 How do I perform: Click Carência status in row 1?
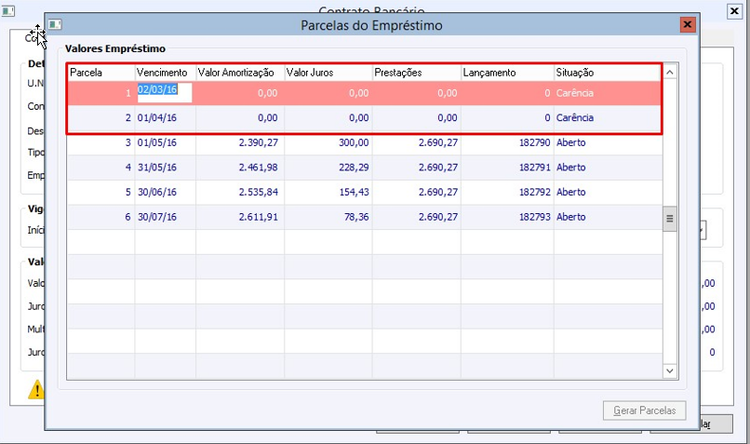coord(574,93)
